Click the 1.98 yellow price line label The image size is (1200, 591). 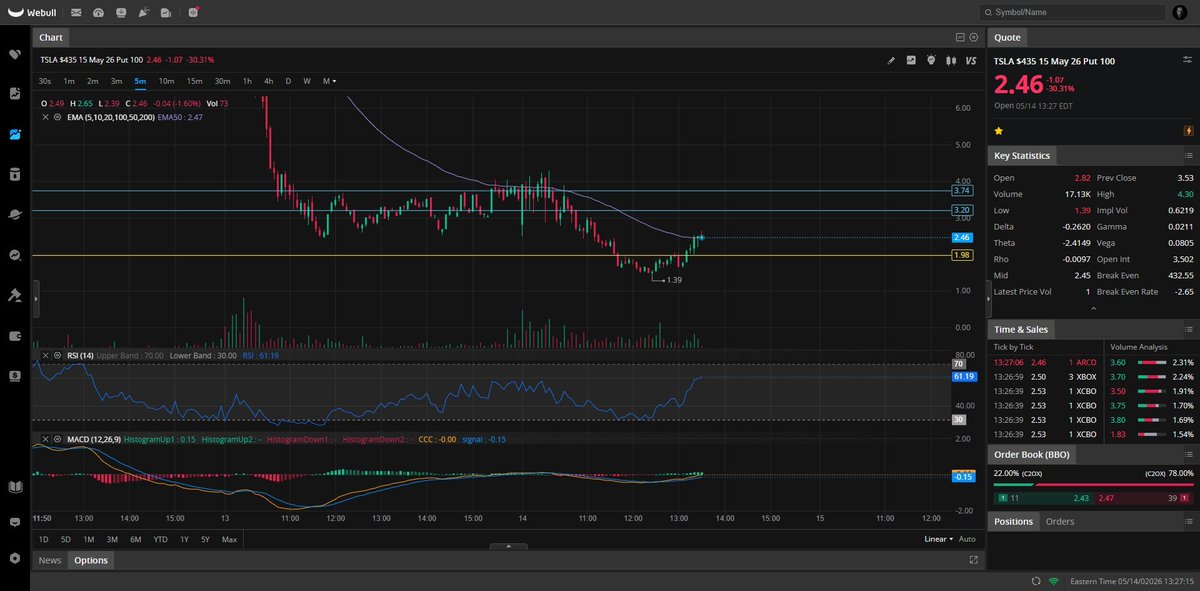(963, 255)
